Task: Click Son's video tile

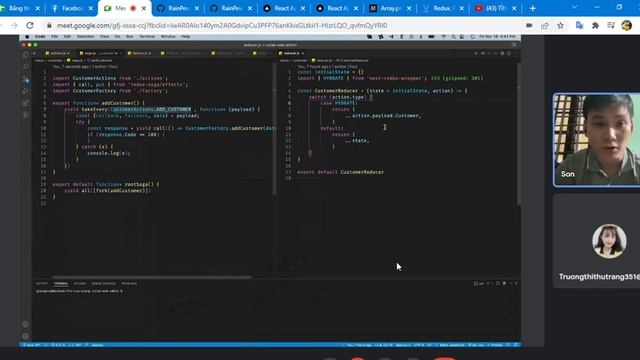Action: click(x=597, y=140)
